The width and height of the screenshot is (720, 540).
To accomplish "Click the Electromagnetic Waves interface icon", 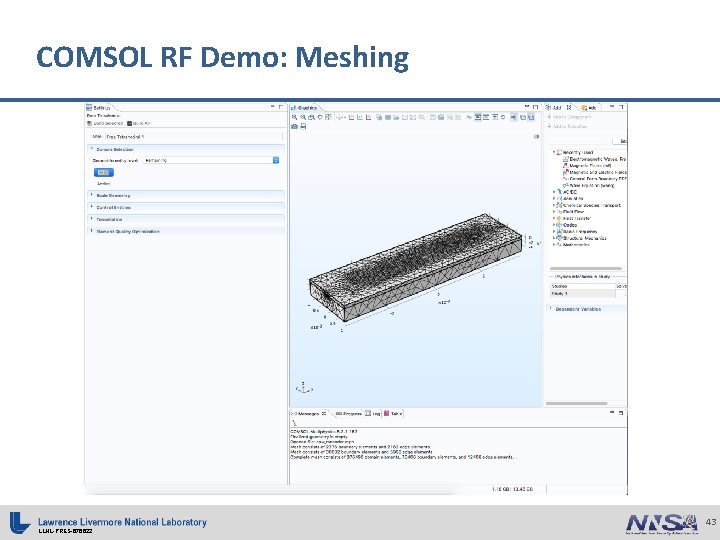I will tap(566, 159).
